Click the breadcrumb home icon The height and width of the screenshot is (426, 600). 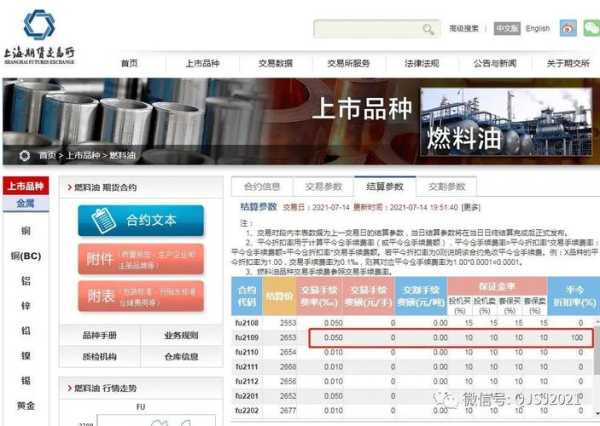[24, 156]
